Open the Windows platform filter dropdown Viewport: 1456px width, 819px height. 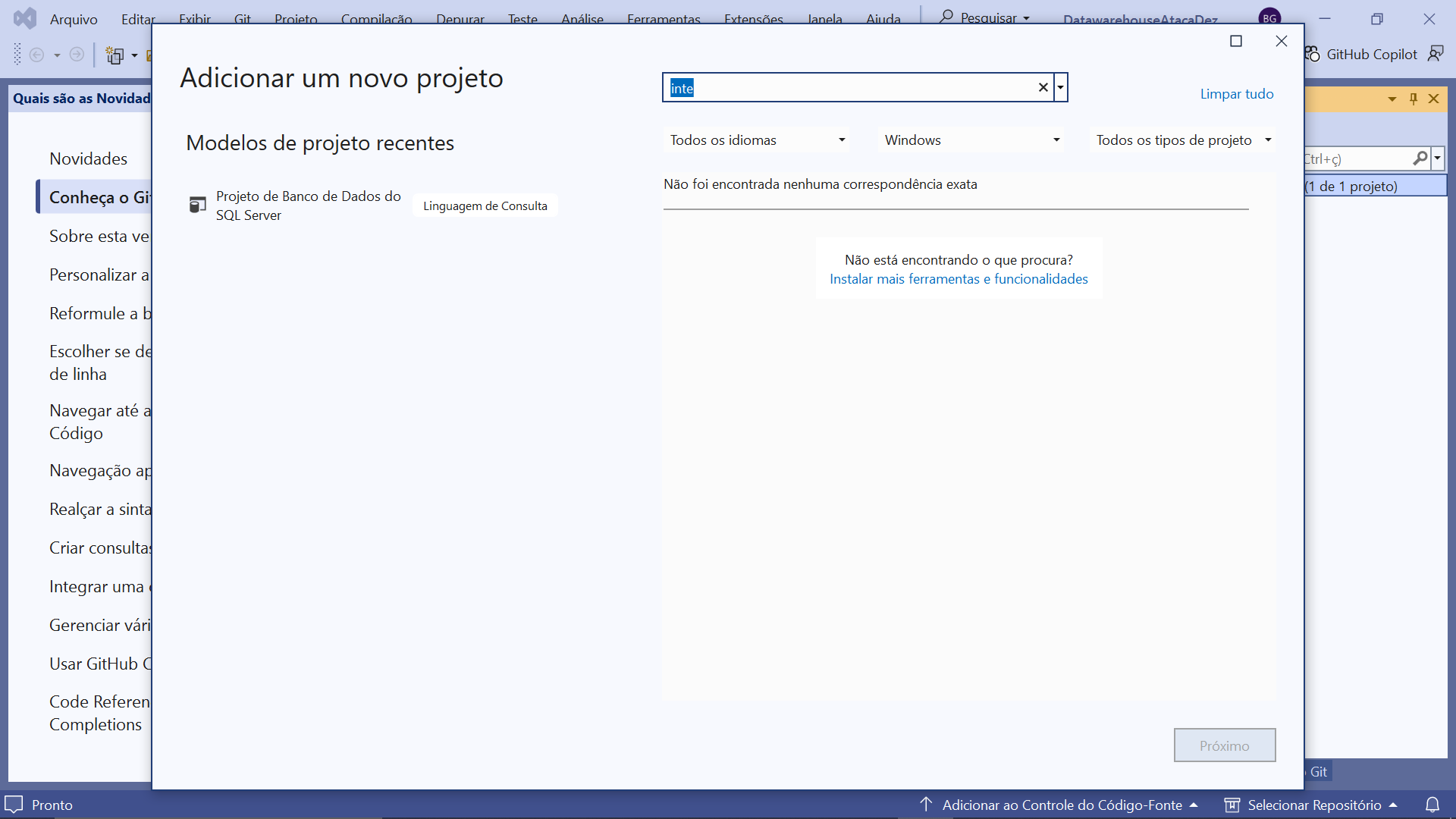point(971,140)
